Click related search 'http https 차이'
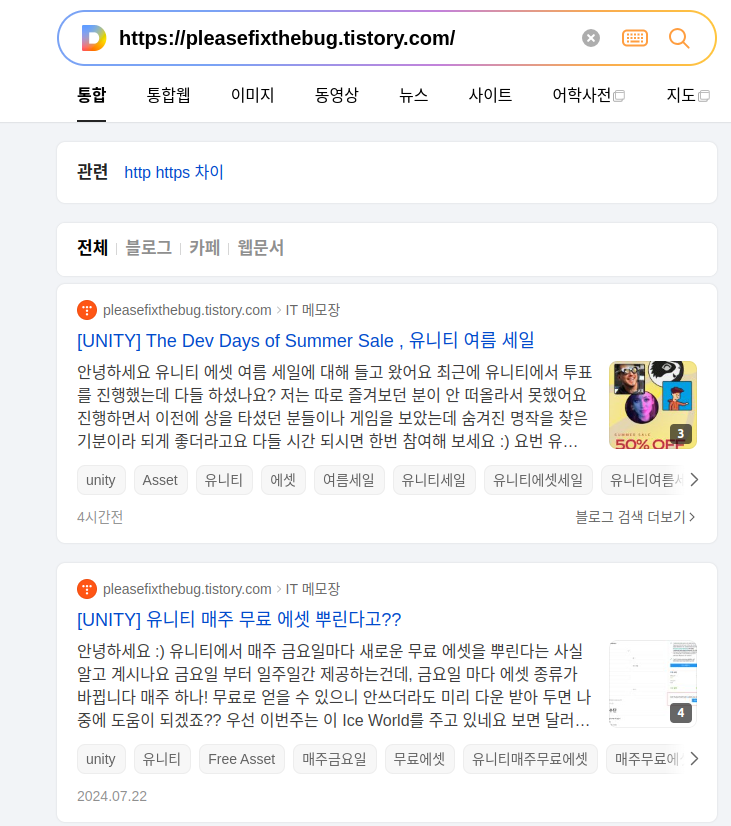731x826 pixels. (174, 172)
